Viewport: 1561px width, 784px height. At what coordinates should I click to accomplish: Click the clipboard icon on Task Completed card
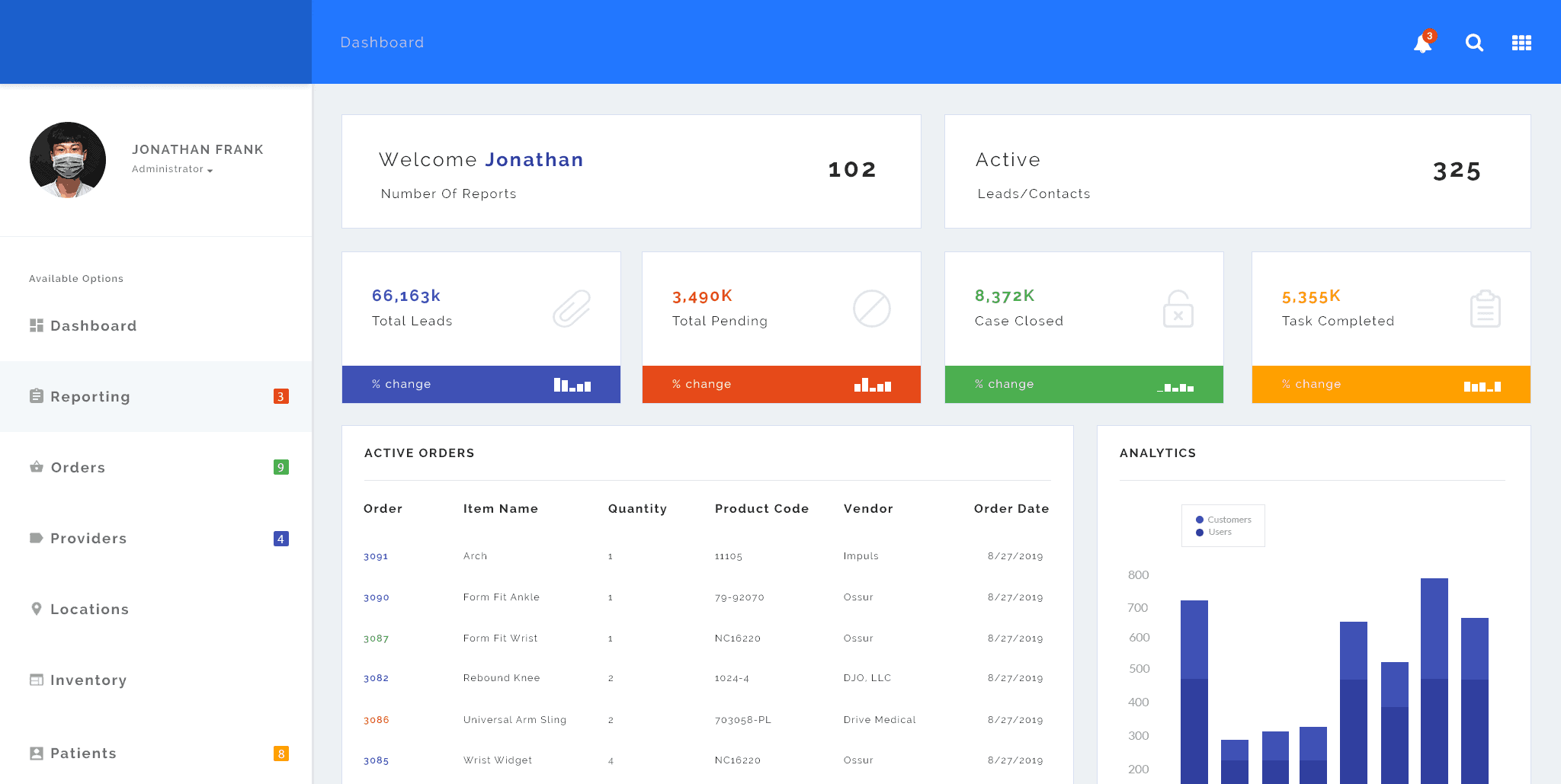click(x=1485, y=309)
